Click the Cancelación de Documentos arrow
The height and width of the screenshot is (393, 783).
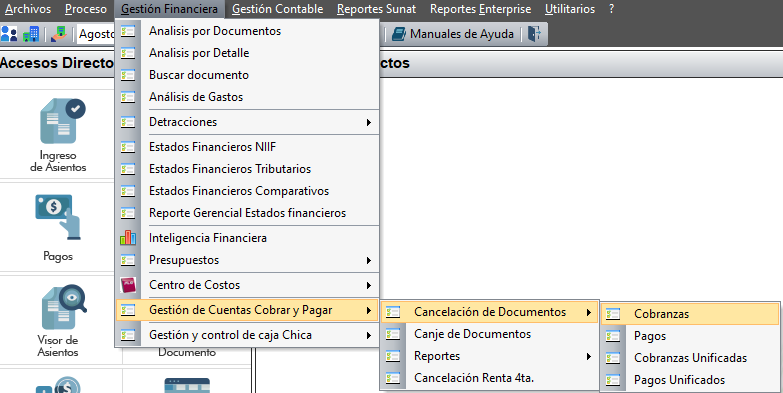(589, 312)
